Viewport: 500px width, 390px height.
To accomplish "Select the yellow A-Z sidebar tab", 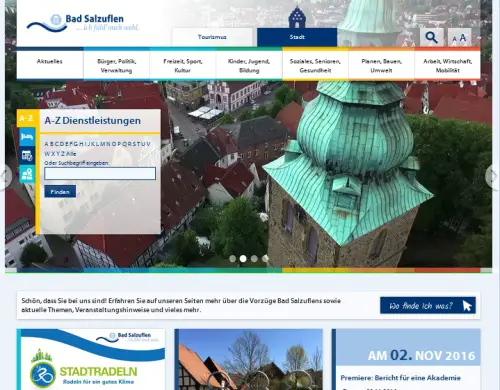I will coord(26,118).
